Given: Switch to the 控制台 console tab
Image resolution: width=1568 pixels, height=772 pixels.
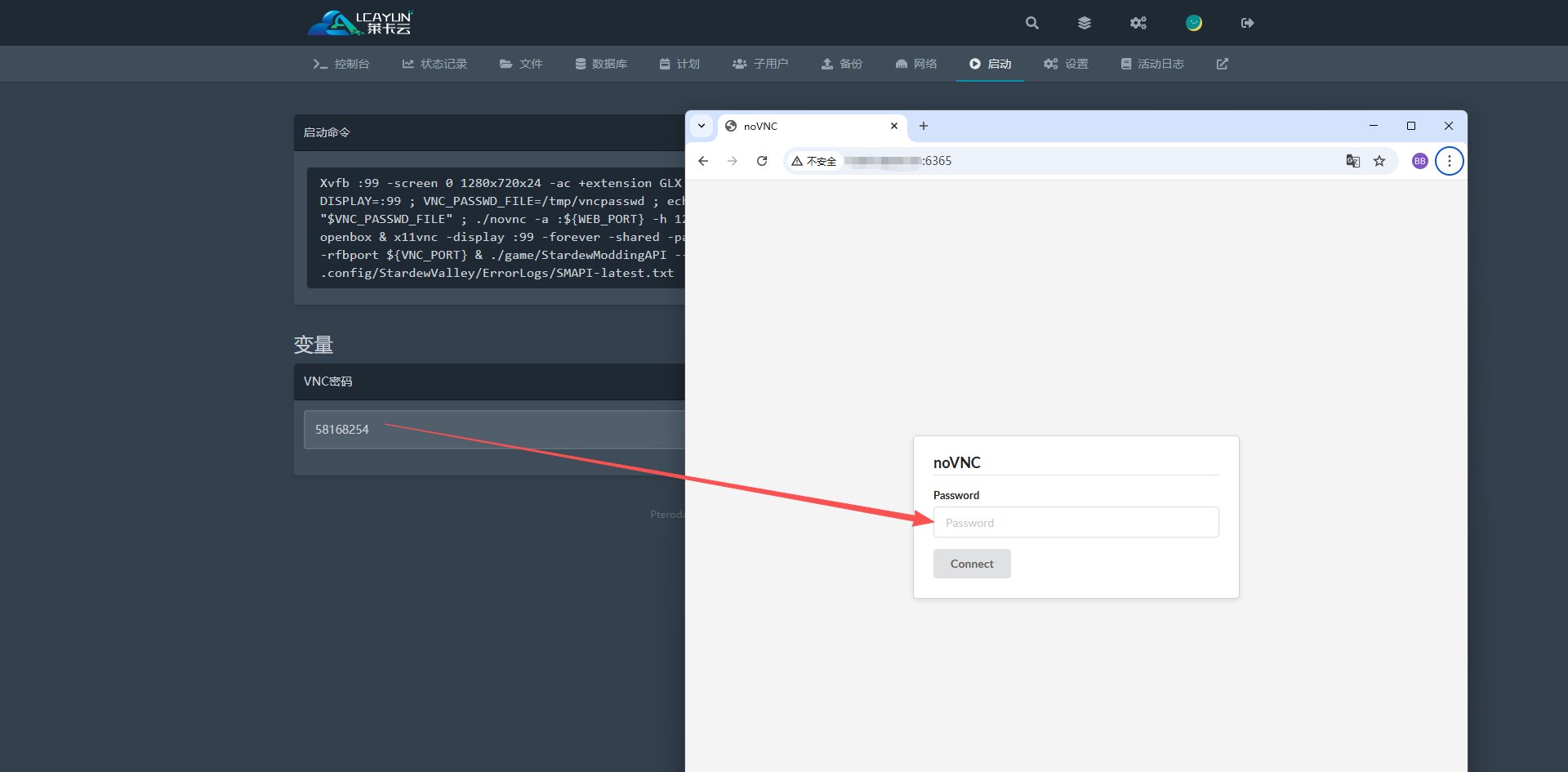Looking at the screenshot, I should tap(341, 64).
